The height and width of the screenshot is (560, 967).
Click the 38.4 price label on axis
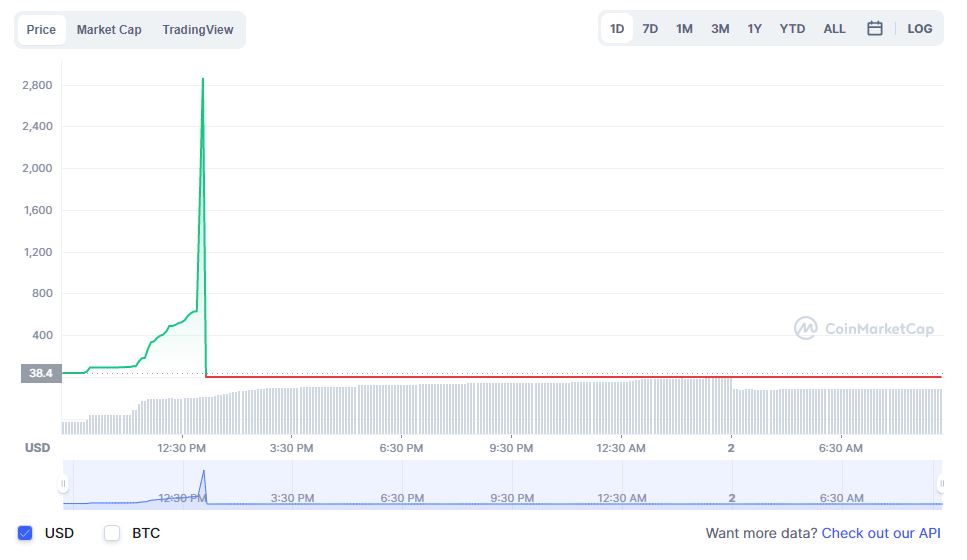(x=40, y=373)
